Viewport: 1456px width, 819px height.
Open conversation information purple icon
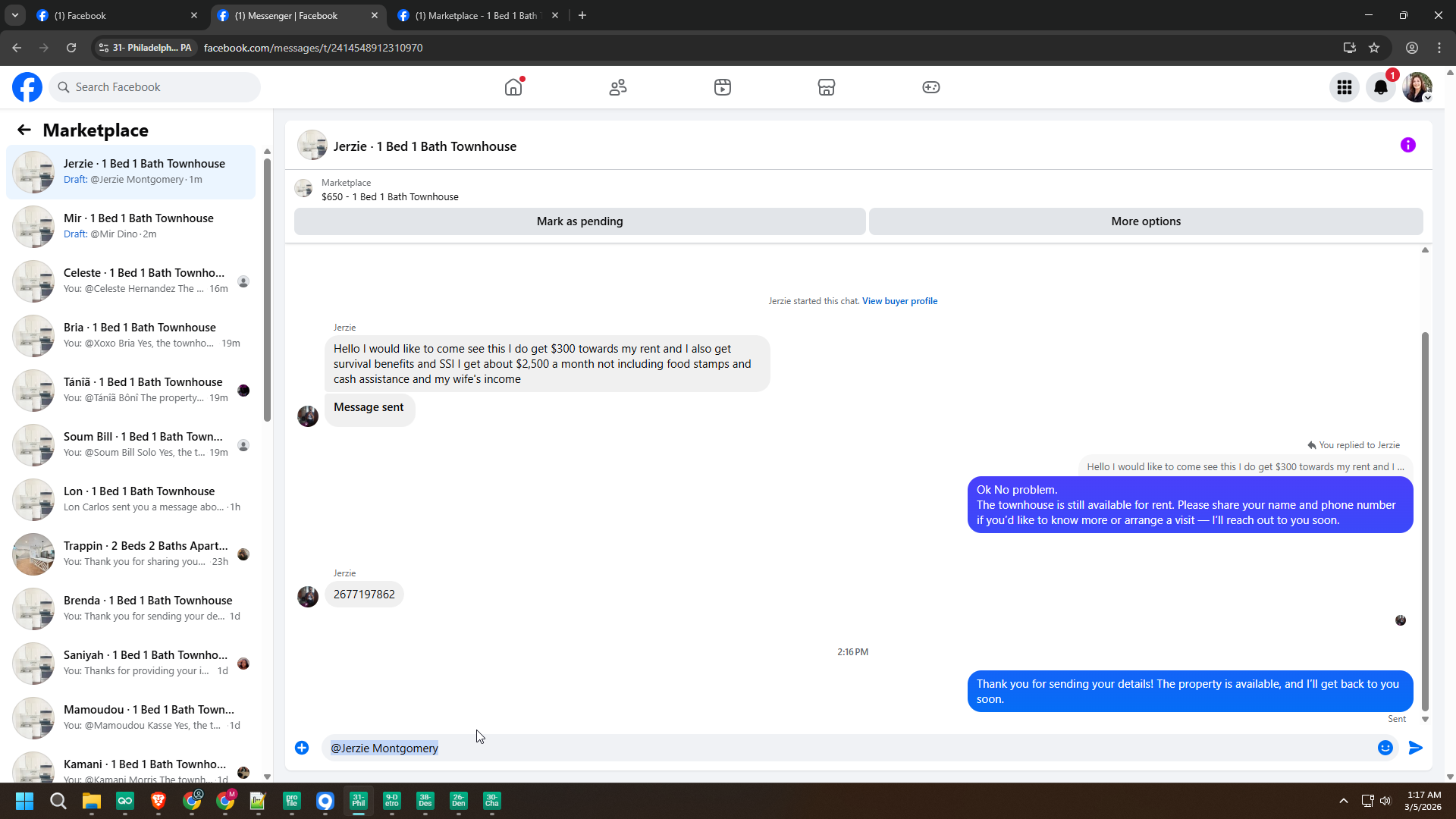[1408, 145]
